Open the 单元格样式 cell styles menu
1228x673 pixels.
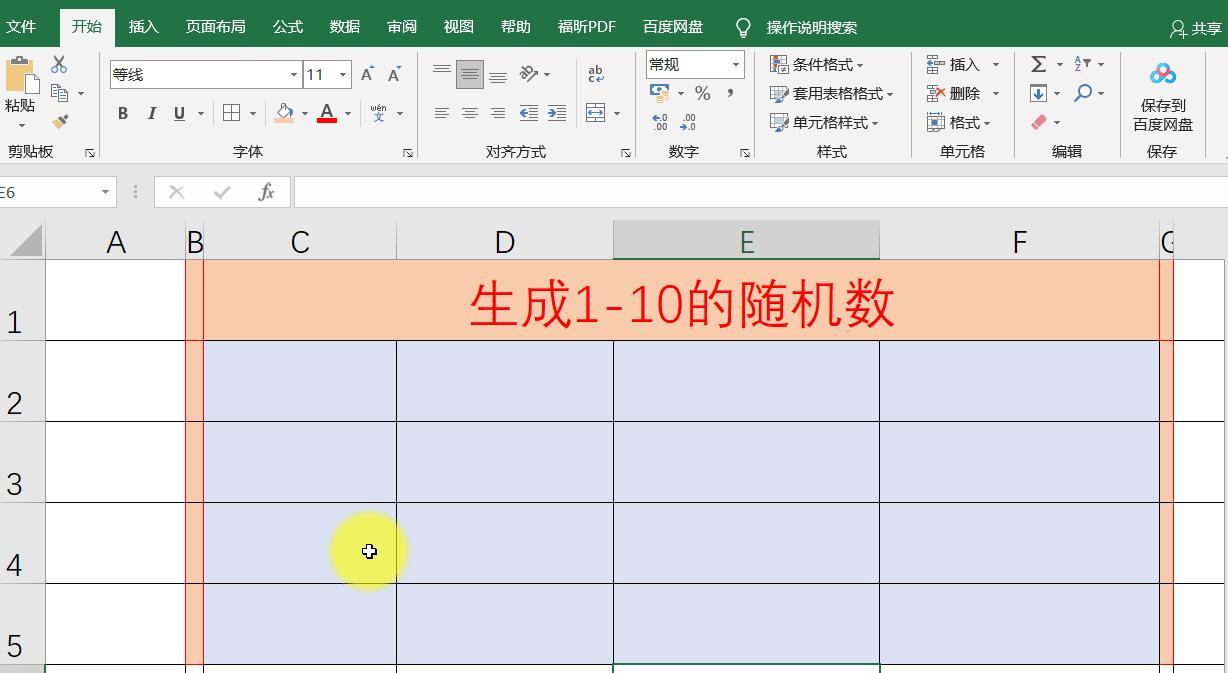(824, 123)
